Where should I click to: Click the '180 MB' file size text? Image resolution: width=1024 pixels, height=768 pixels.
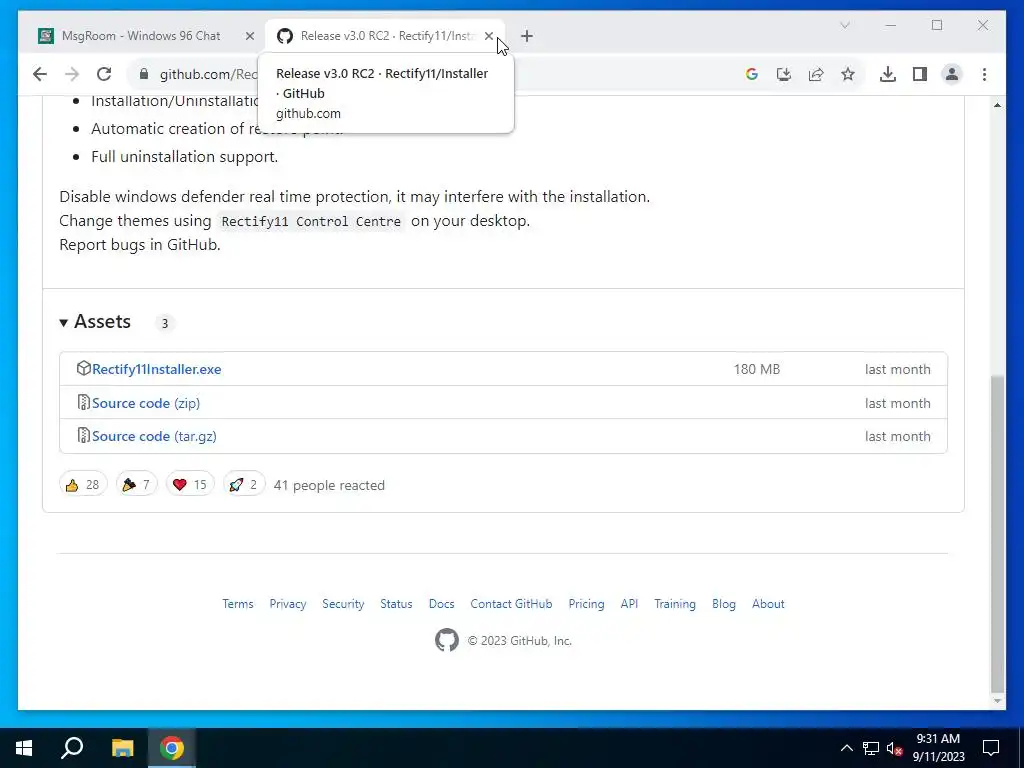click(x=757, y=369)
